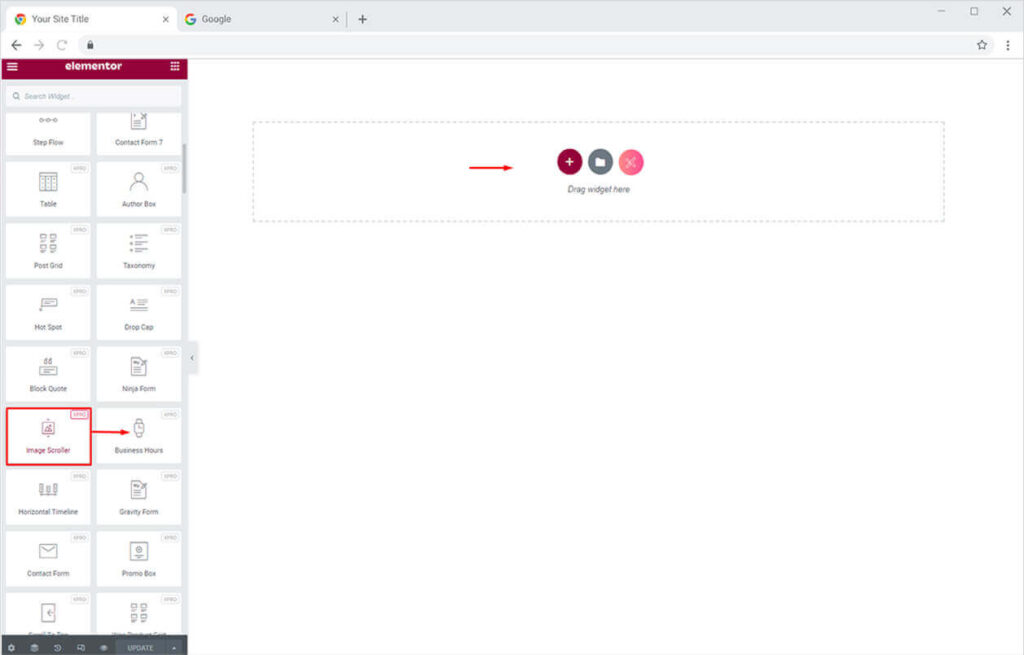Click the widget panel scrollbar

(x=184, y=170)
